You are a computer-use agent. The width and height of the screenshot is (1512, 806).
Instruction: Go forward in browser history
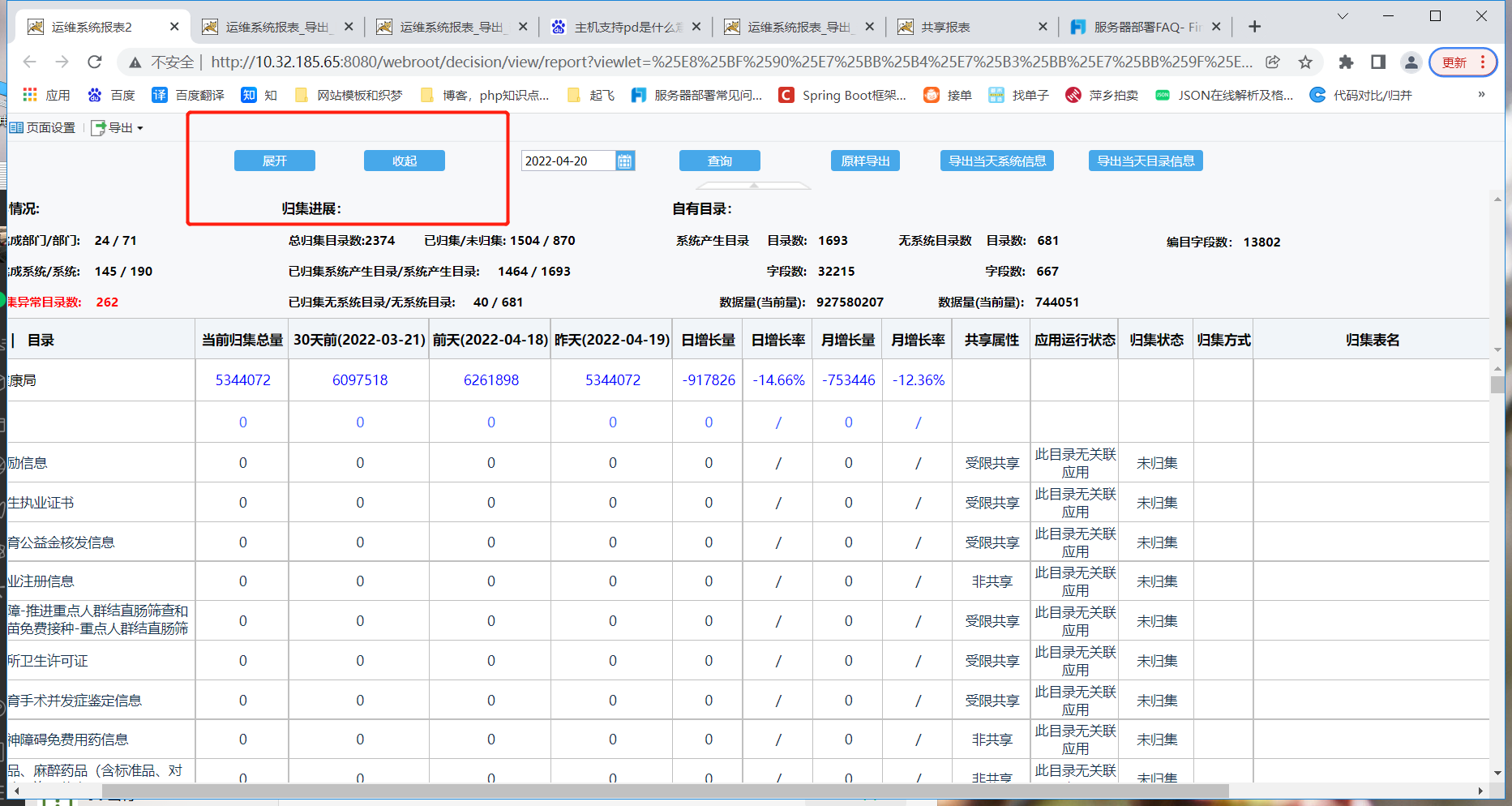pos(62,62)
